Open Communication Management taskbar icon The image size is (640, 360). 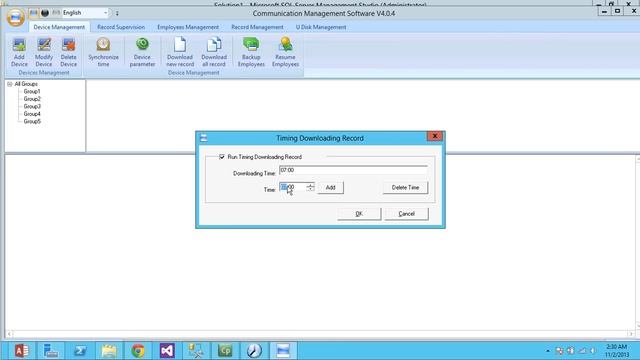pos(283,351)
